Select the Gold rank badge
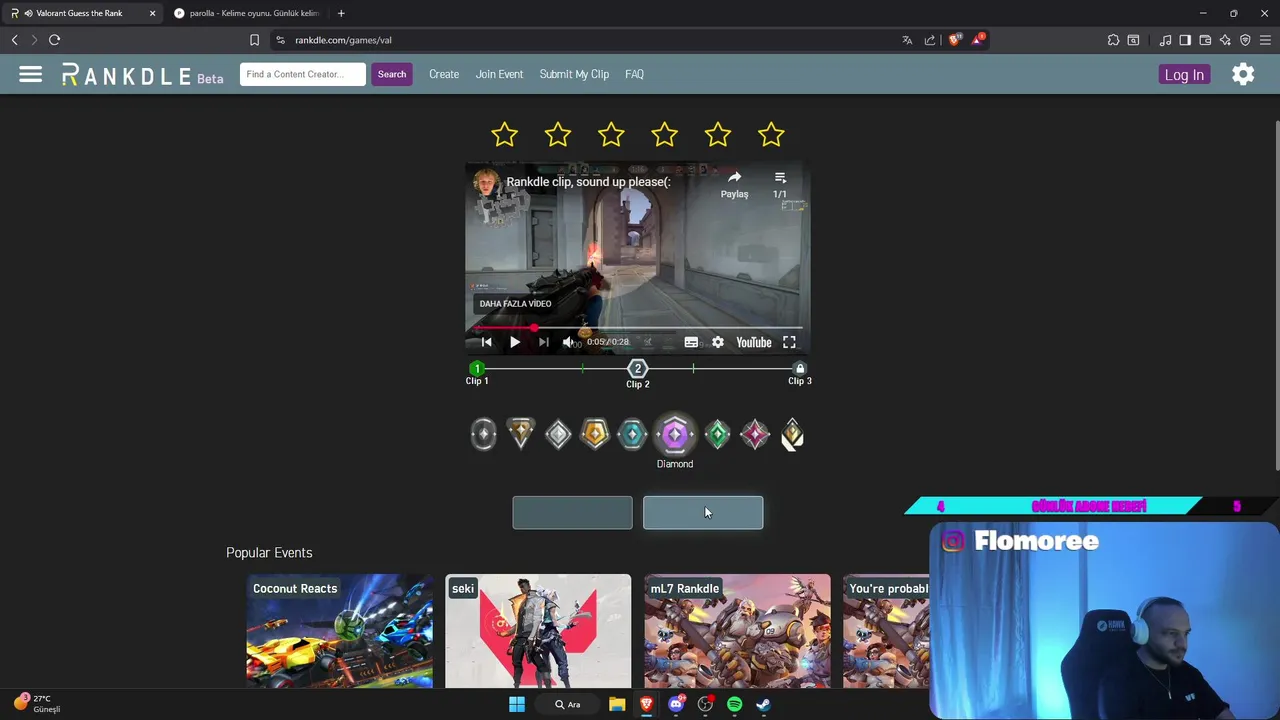The height and width of the screenshot is (720, 1280). pyautogui.click(x=595, y=434)
